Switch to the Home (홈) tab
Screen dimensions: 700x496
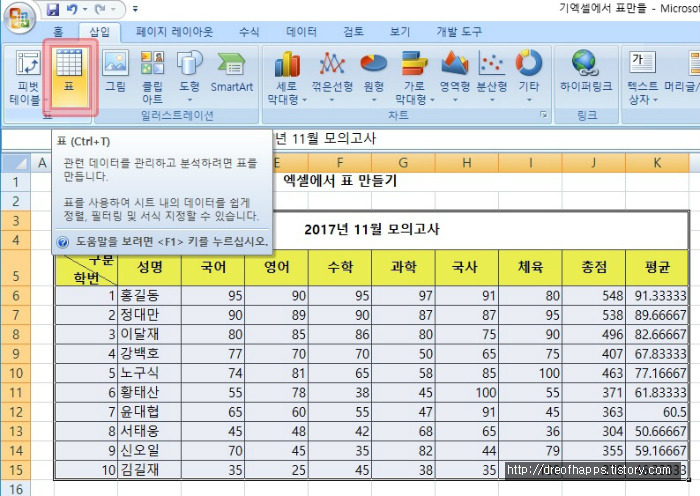58,32
